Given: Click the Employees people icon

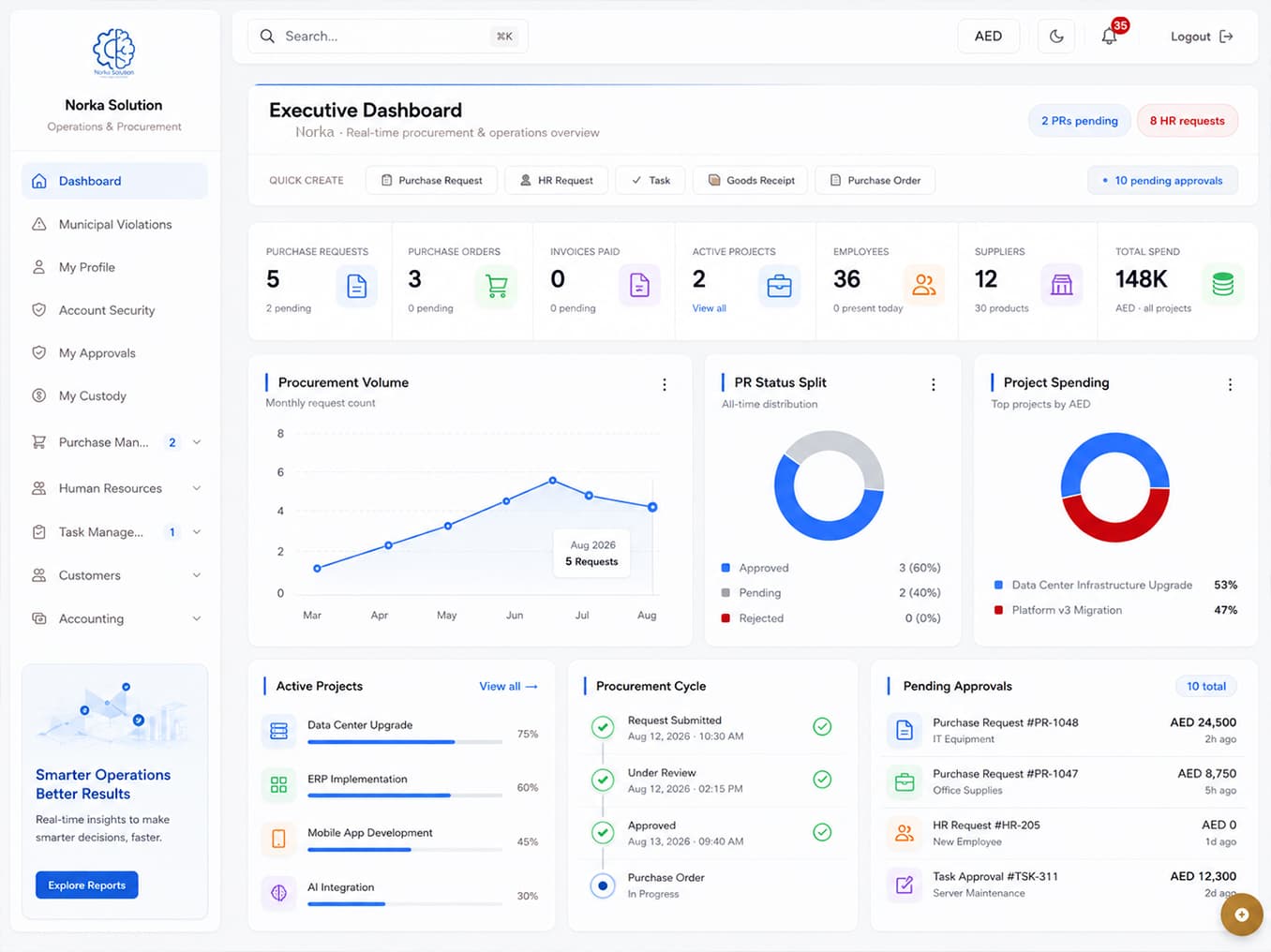Looking at the screenshot, I should [924, 286].
